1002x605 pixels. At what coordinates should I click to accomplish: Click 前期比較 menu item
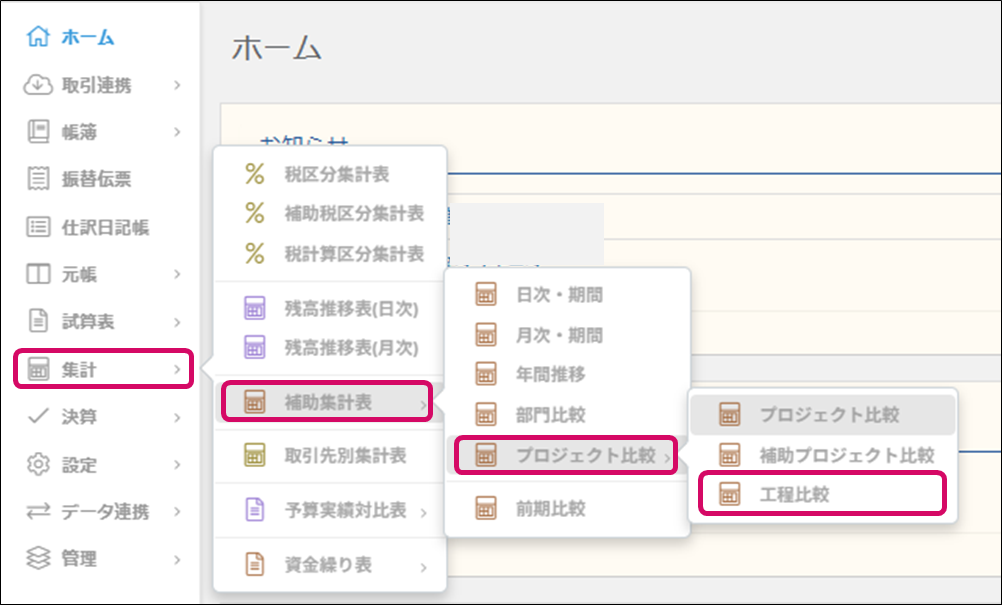click(550, 509)
